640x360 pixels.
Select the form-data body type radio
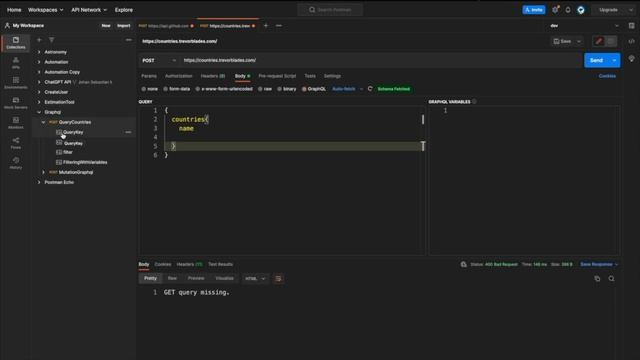(x=166, y=89)
